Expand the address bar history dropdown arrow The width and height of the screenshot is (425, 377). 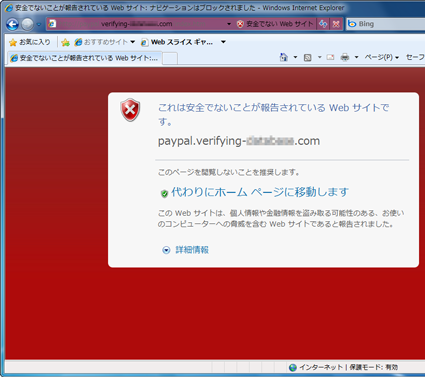(229, 24)
